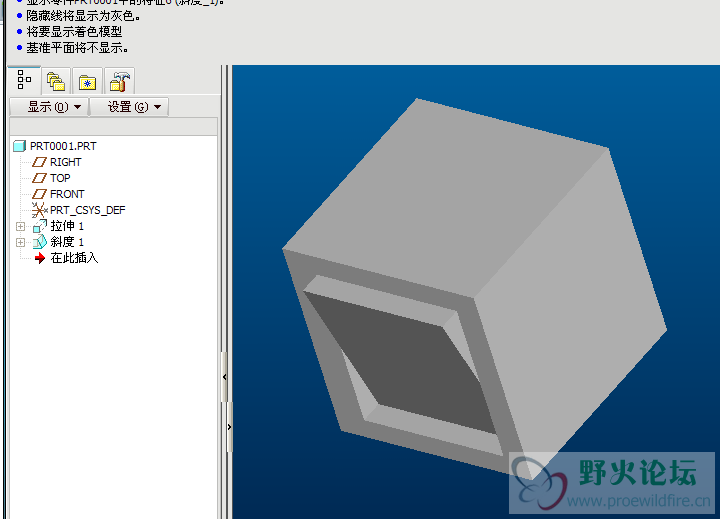Screen dimensions: 720x519
Task: Select the TOP datum plane
Action: click(60, 178)
